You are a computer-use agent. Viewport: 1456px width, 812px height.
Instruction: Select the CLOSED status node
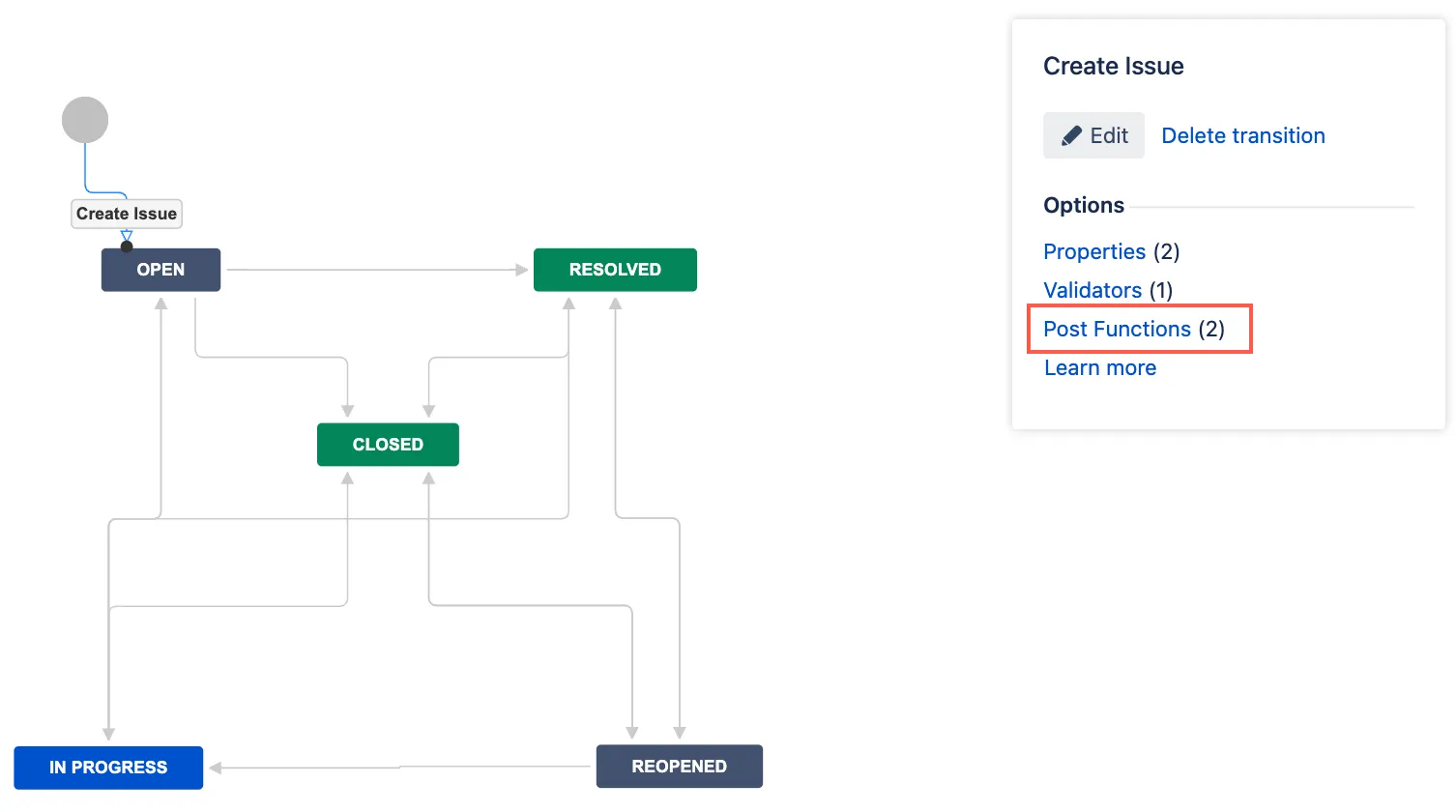coord(388,445)
